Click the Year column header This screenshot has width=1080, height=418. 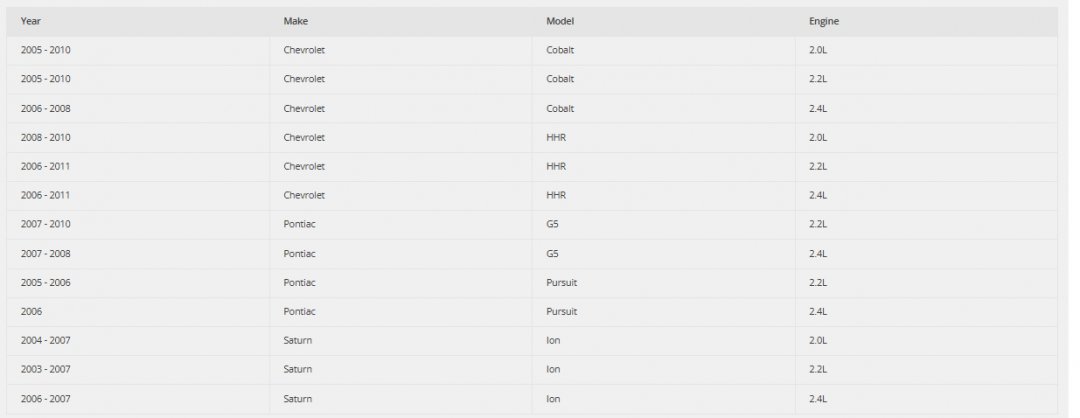point(30,21)
